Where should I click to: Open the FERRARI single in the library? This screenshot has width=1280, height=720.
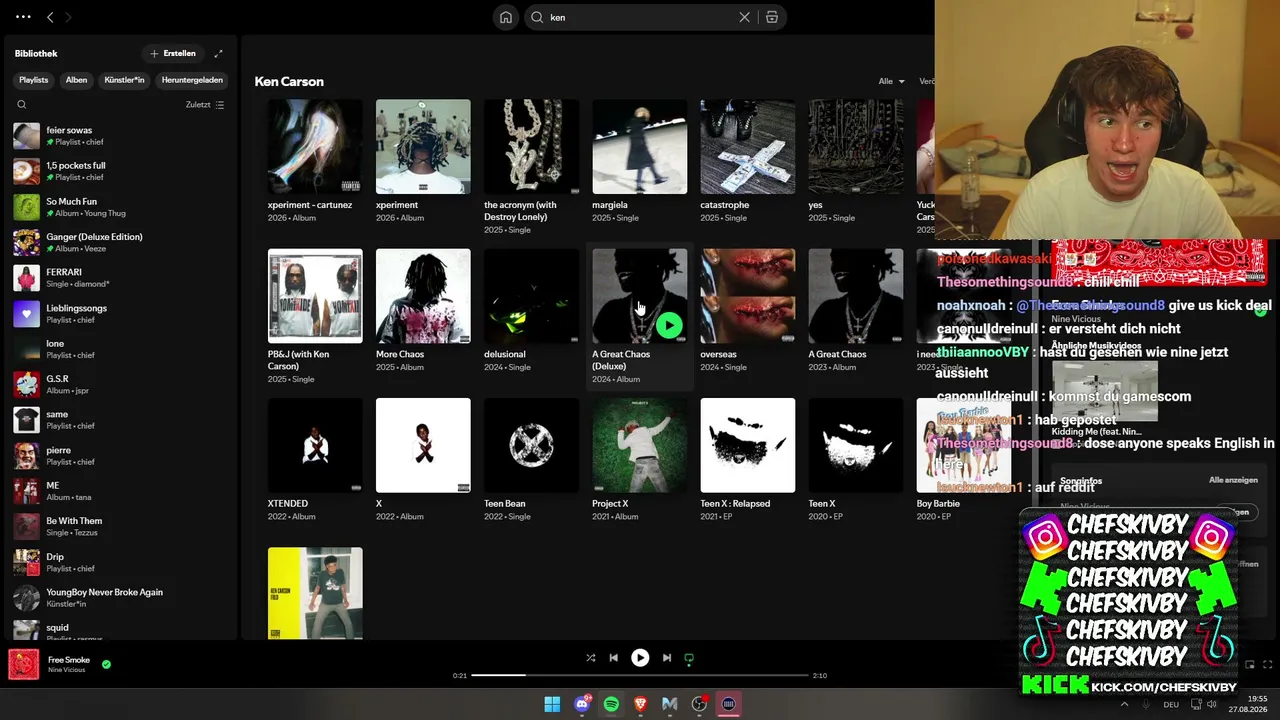[120, 278]
